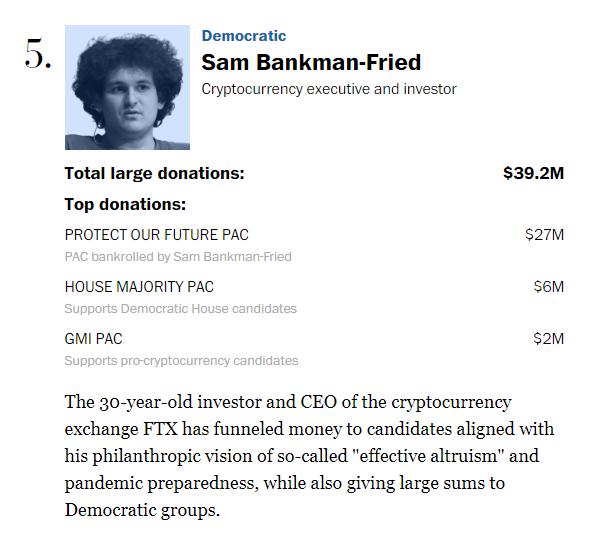
Task: Click the Total large donations label
Action: (154, 173)
